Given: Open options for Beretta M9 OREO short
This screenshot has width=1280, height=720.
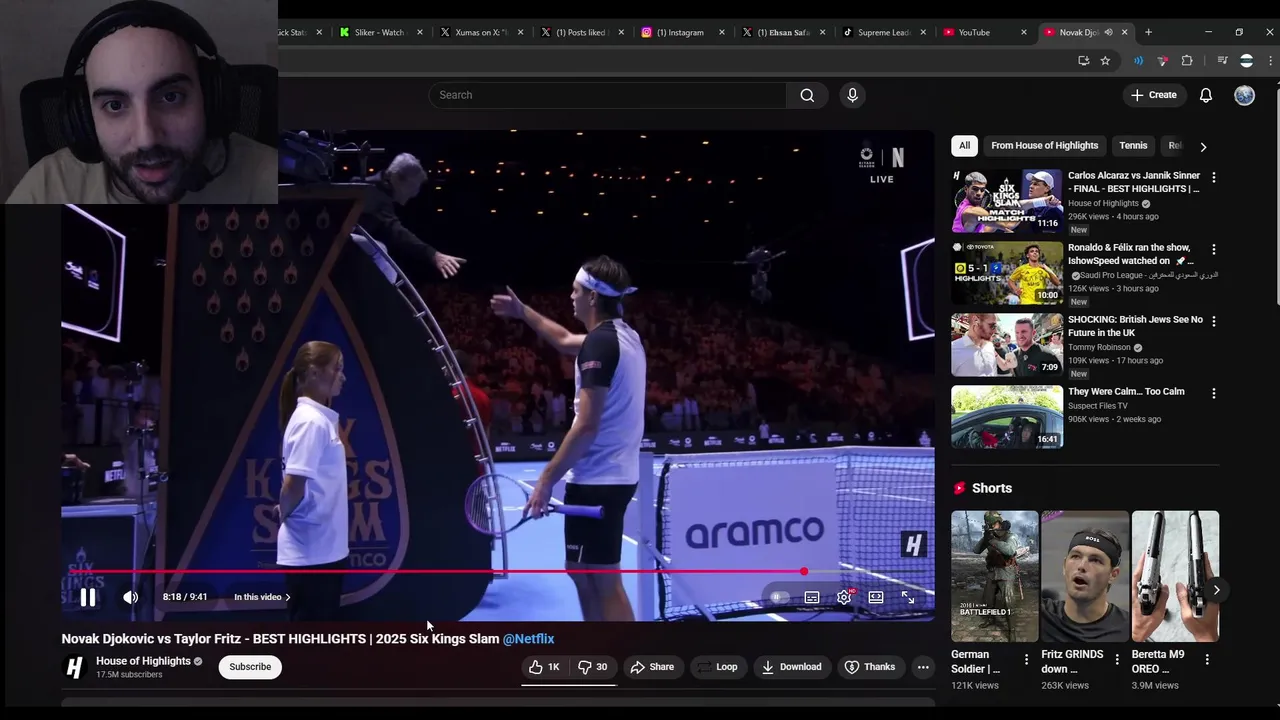Looking at the screenshot, I should click(1207, 659).
